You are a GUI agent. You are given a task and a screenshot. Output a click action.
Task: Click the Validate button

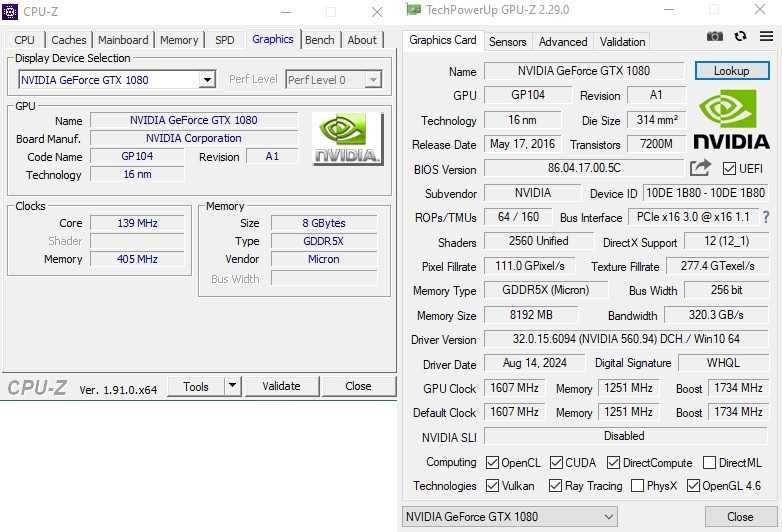[281, 386]
